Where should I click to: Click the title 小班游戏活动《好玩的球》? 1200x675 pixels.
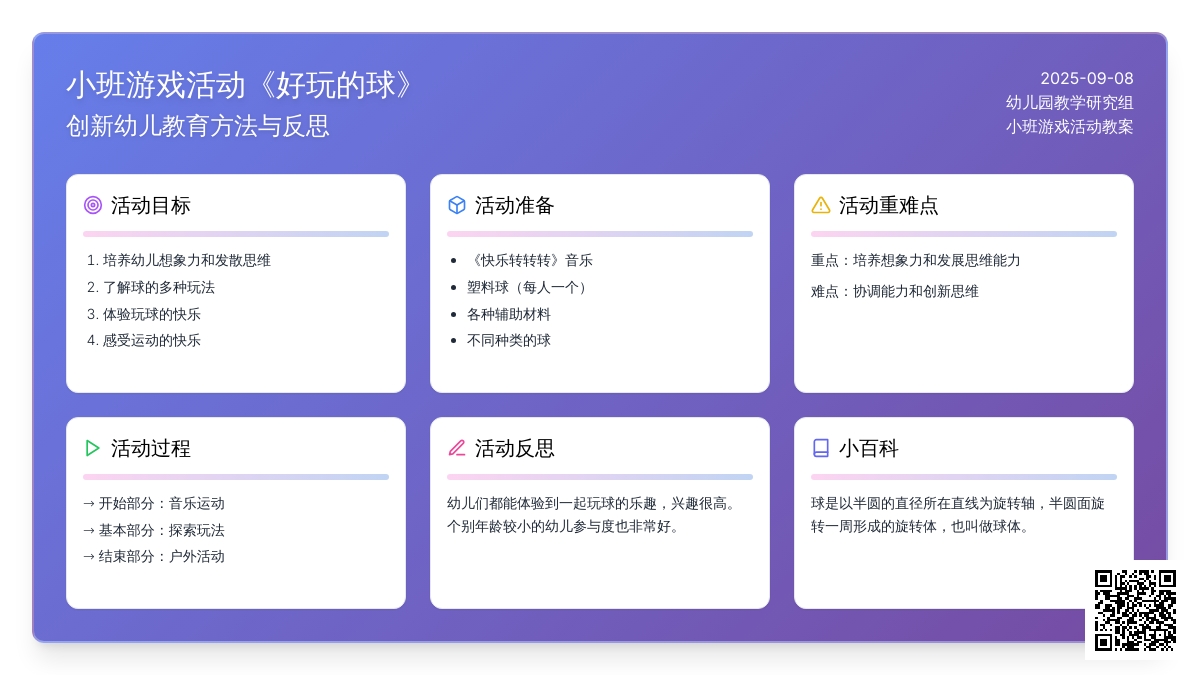(x=241, y=85)
